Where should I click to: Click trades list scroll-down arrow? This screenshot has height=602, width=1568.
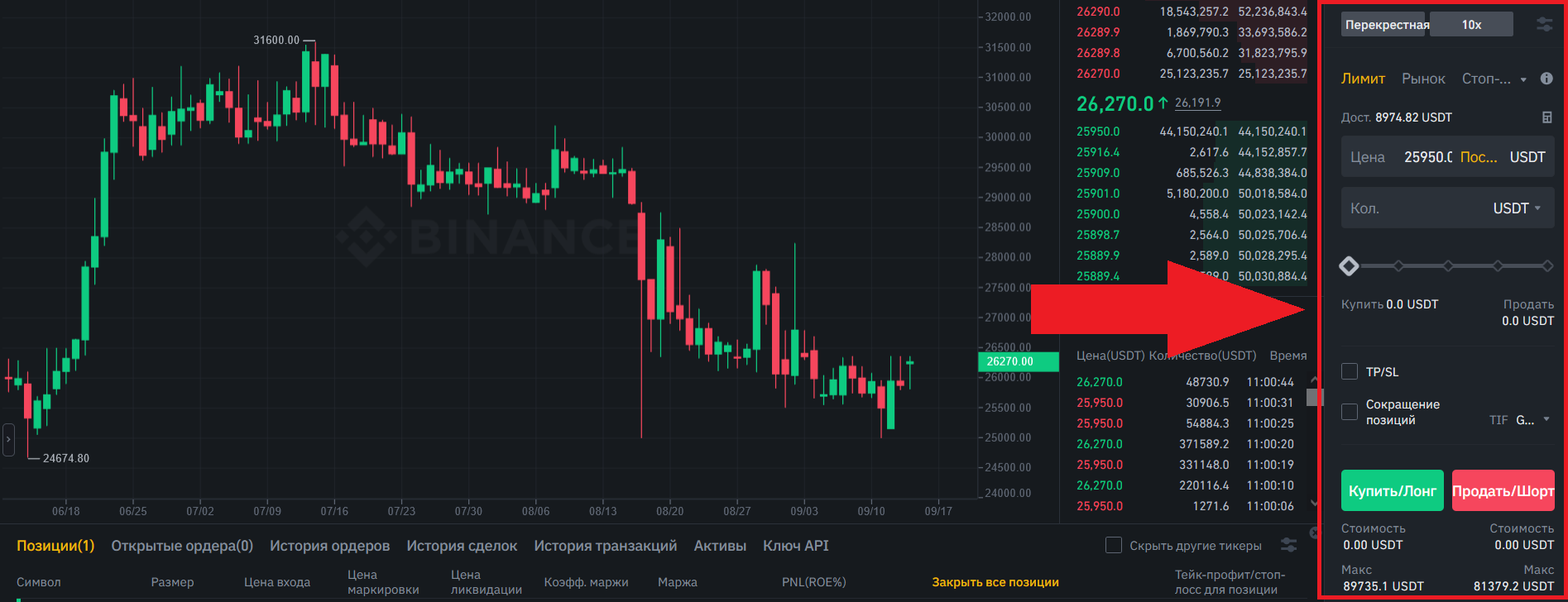pos(1315,503)
